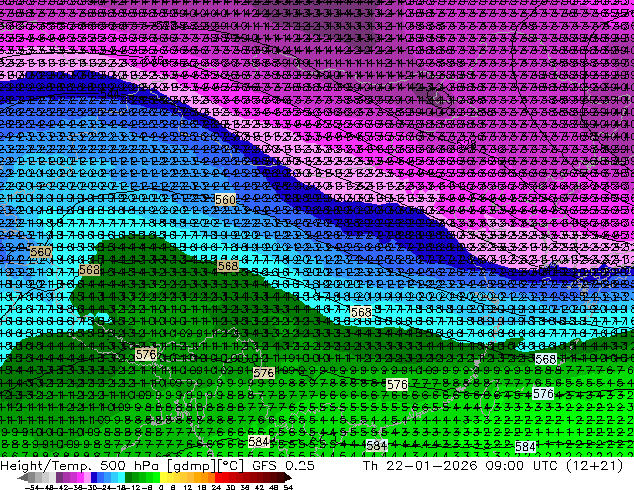Click the "Height/Temp." caption text
Screen dimensions: 634x490
46,466
